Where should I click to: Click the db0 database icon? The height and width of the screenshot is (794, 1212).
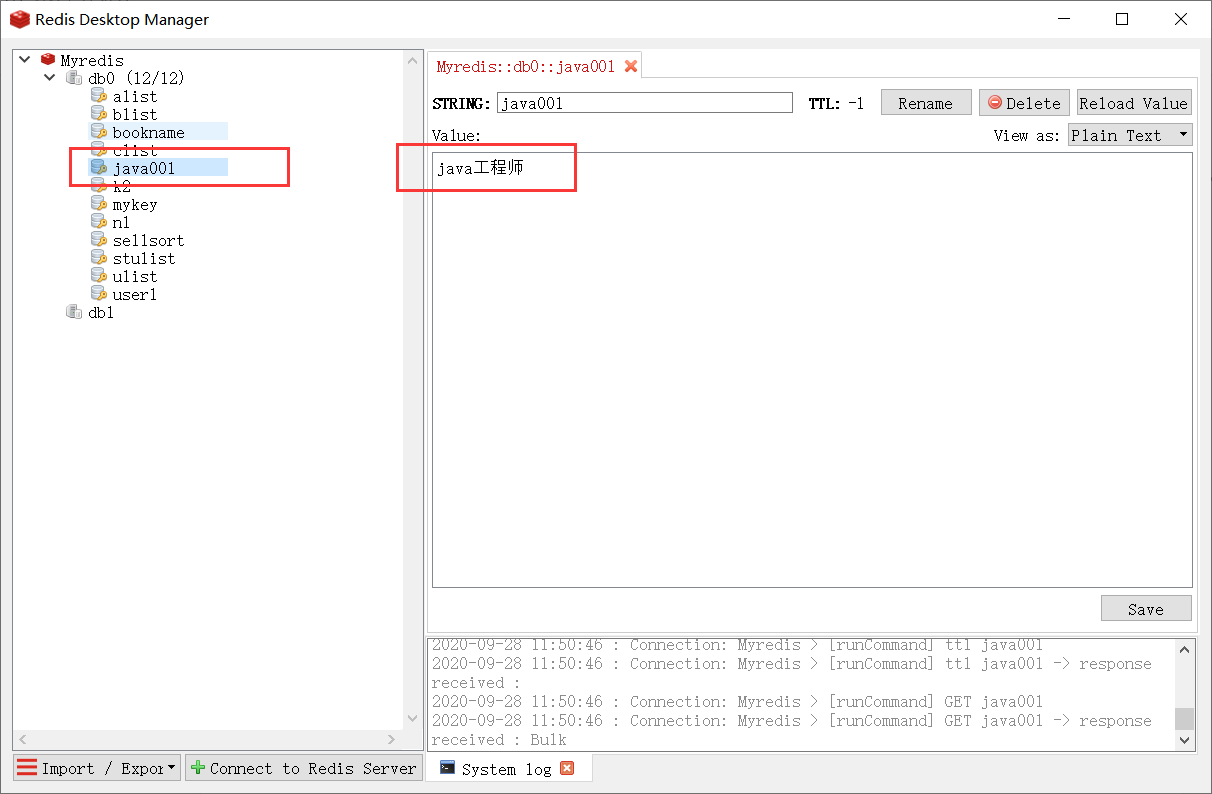click(73, 78)
